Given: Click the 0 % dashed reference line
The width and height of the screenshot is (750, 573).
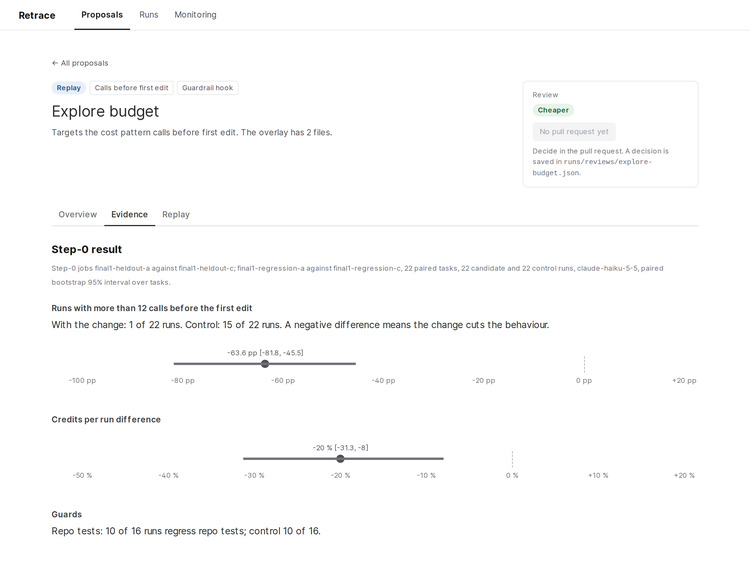Looking at the screenshot, I should (x=512, y=459).
